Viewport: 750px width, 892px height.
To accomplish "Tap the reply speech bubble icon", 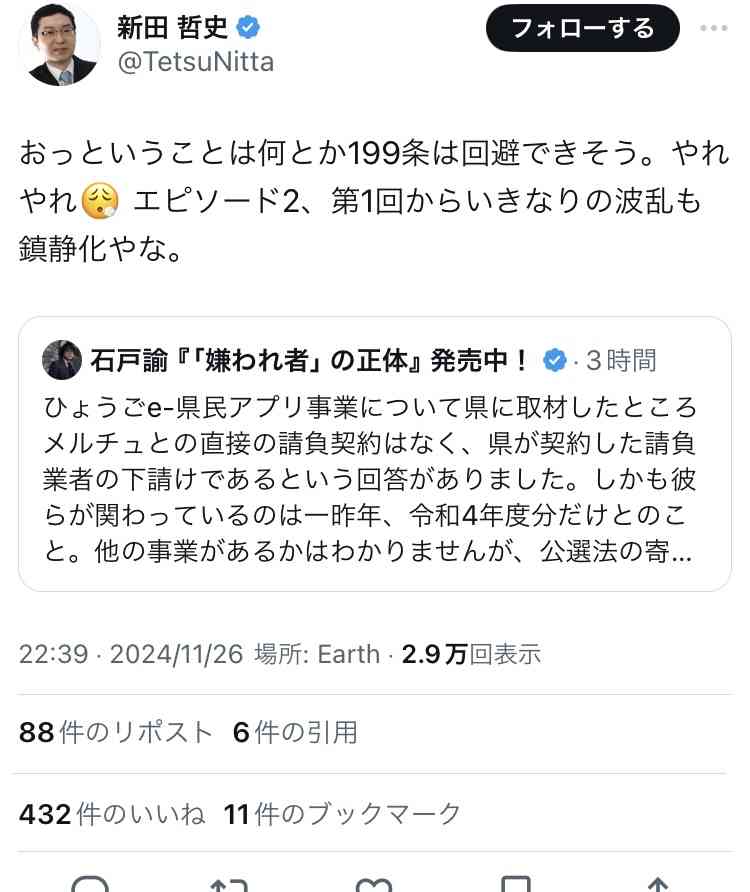I will [90, 885].
